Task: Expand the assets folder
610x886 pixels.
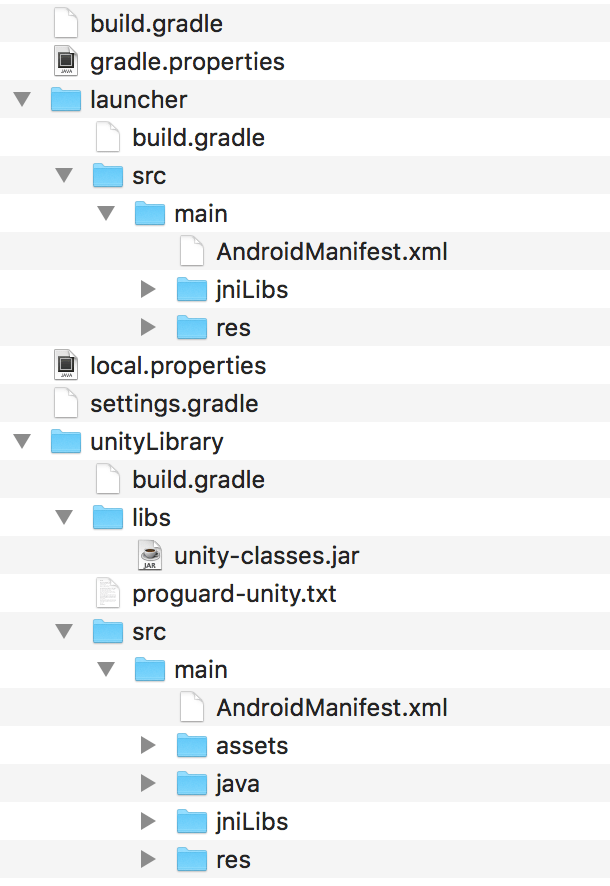Action: coord(148,745)
